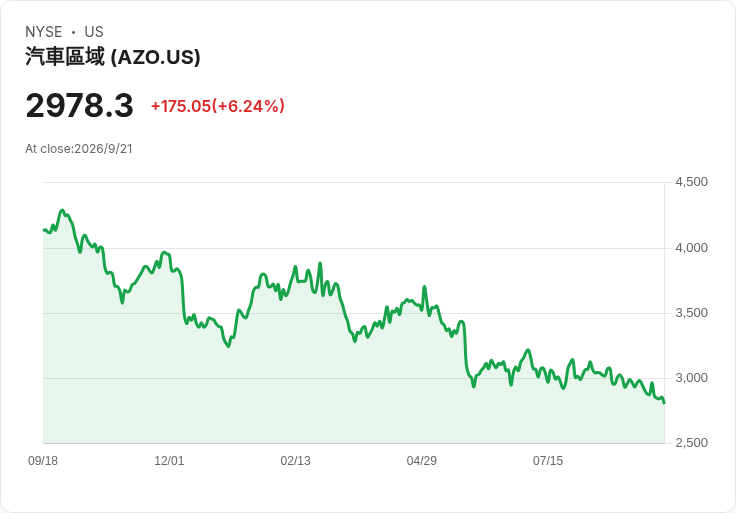736x513 pixels.
Task: Click the 12/01 date axis label
Action: coord(169,461)
